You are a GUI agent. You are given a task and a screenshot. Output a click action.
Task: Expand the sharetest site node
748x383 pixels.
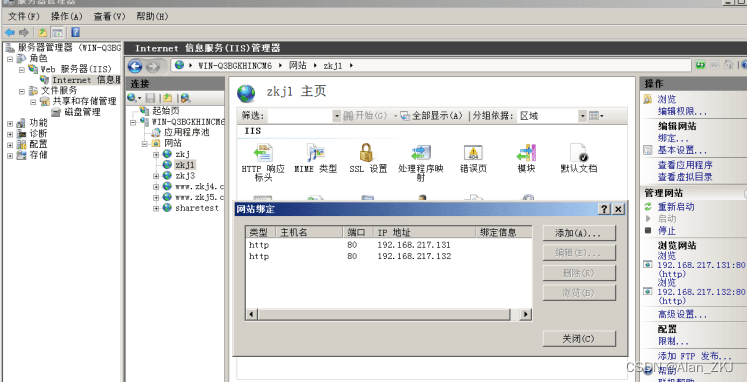(x=156, y=208)
